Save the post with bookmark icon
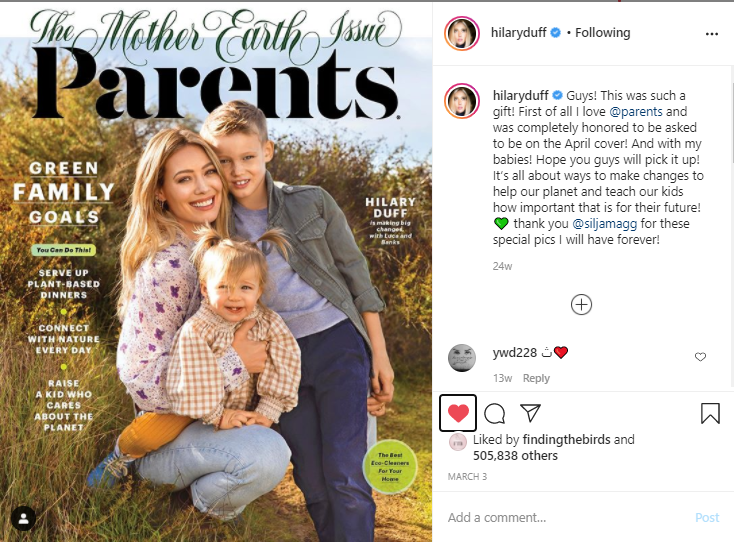The height and width of the screenshot is (542, 734). [x=710, y=413]
